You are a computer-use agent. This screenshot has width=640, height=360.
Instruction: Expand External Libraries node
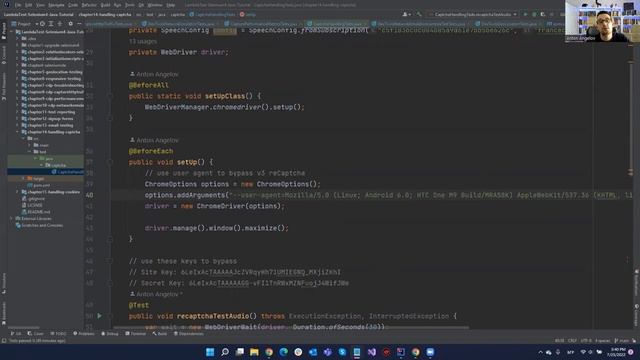pos(12,218)
